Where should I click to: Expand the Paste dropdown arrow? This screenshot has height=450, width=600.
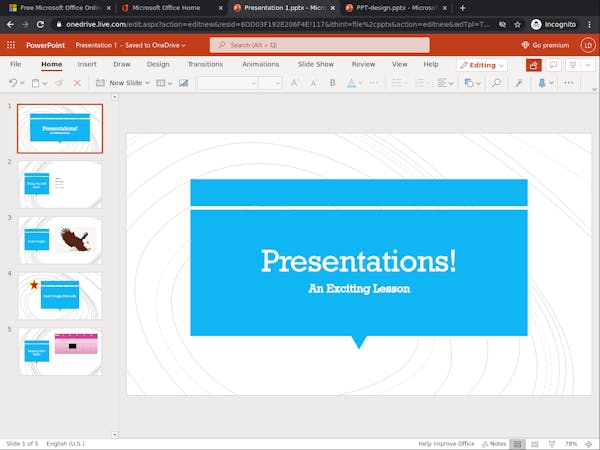click(45, 83)
